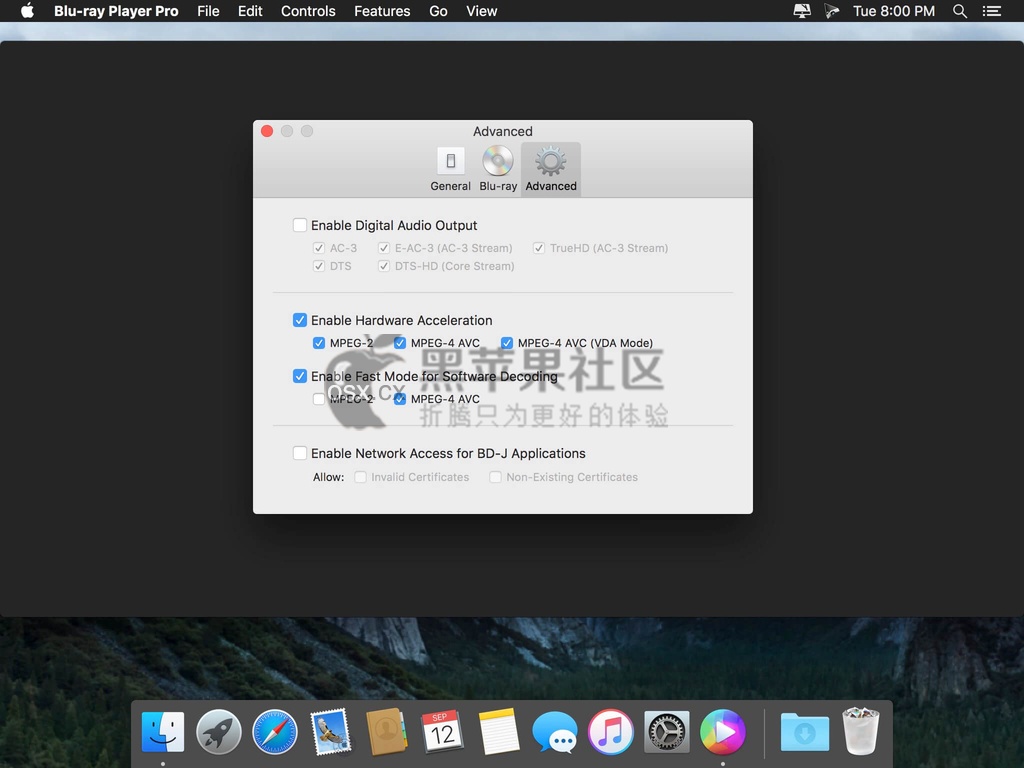This screenshot has width=1024, height=768.
Task: Open the Edit menu
Action: coord(250,11)
